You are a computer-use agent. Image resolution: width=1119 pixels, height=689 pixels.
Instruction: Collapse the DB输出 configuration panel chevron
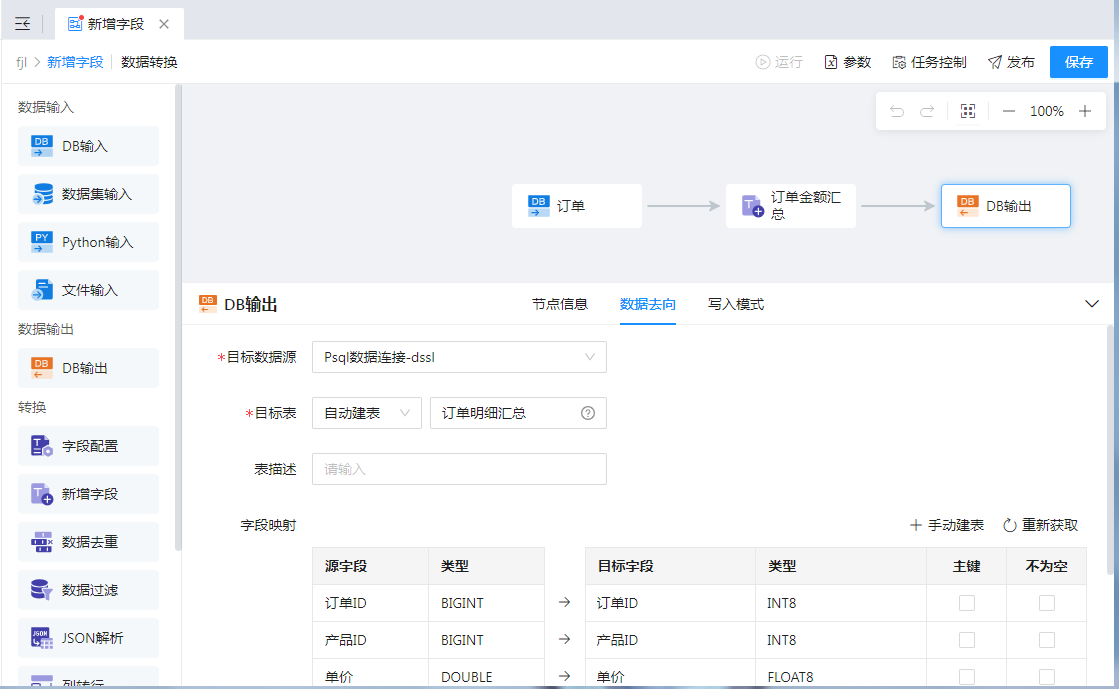click(x=1092, y=304)
